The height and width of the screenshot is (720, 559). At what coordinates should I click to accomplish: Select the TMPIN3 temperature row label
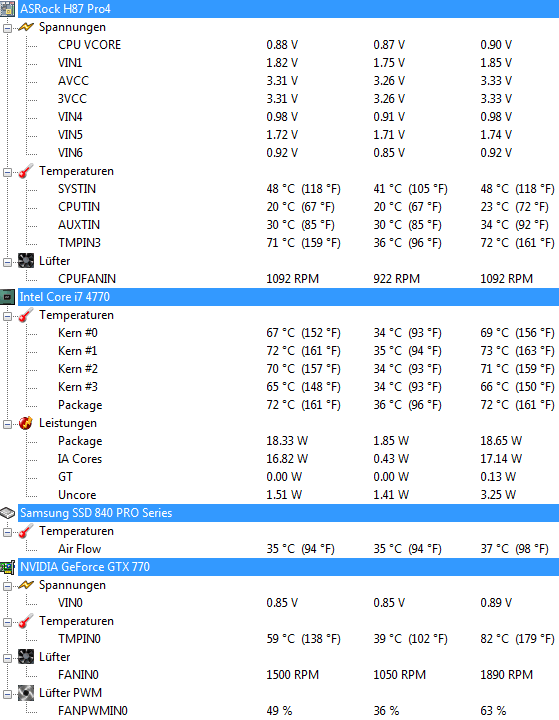point(79,242)
